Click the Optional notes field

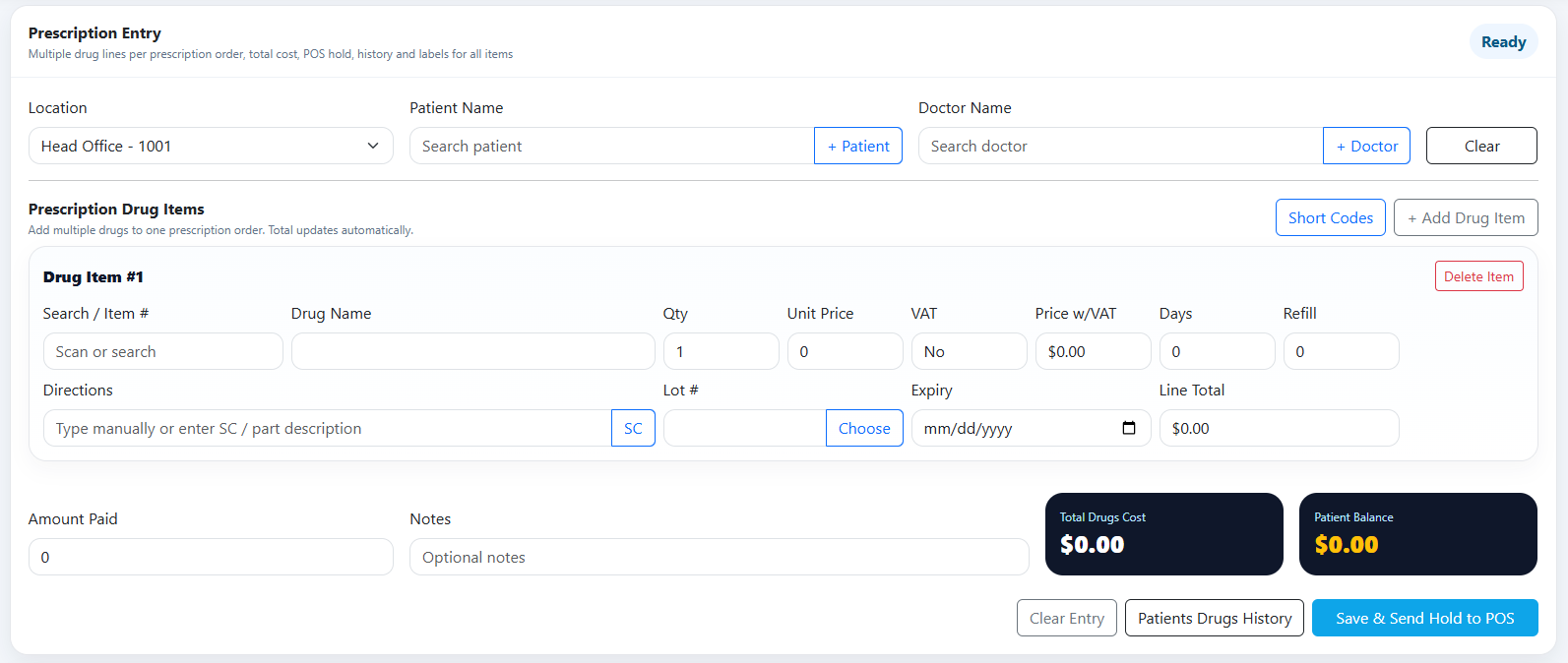tap(720, 557)
